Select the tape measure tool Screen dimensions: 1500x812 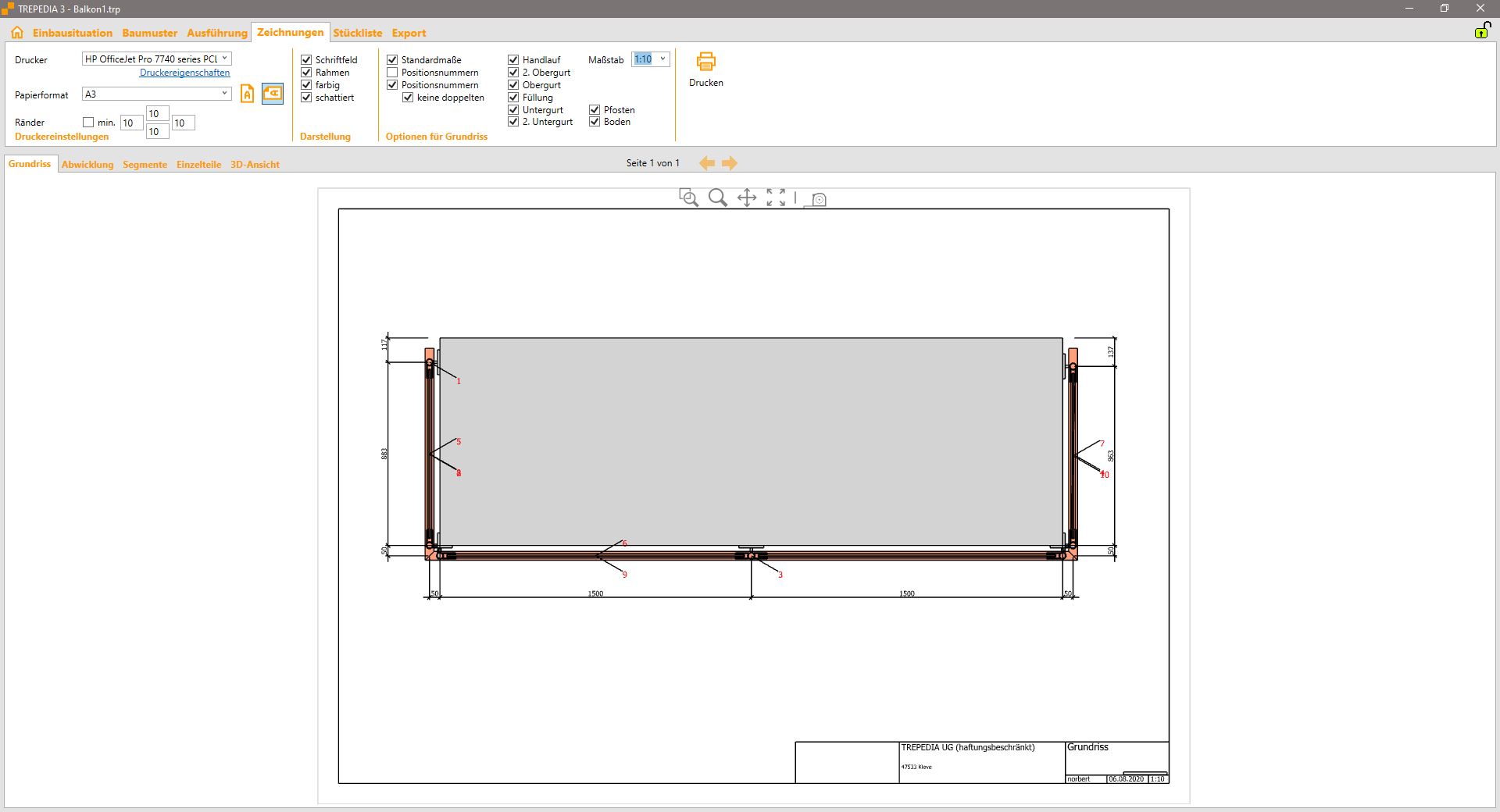(816, 199)
